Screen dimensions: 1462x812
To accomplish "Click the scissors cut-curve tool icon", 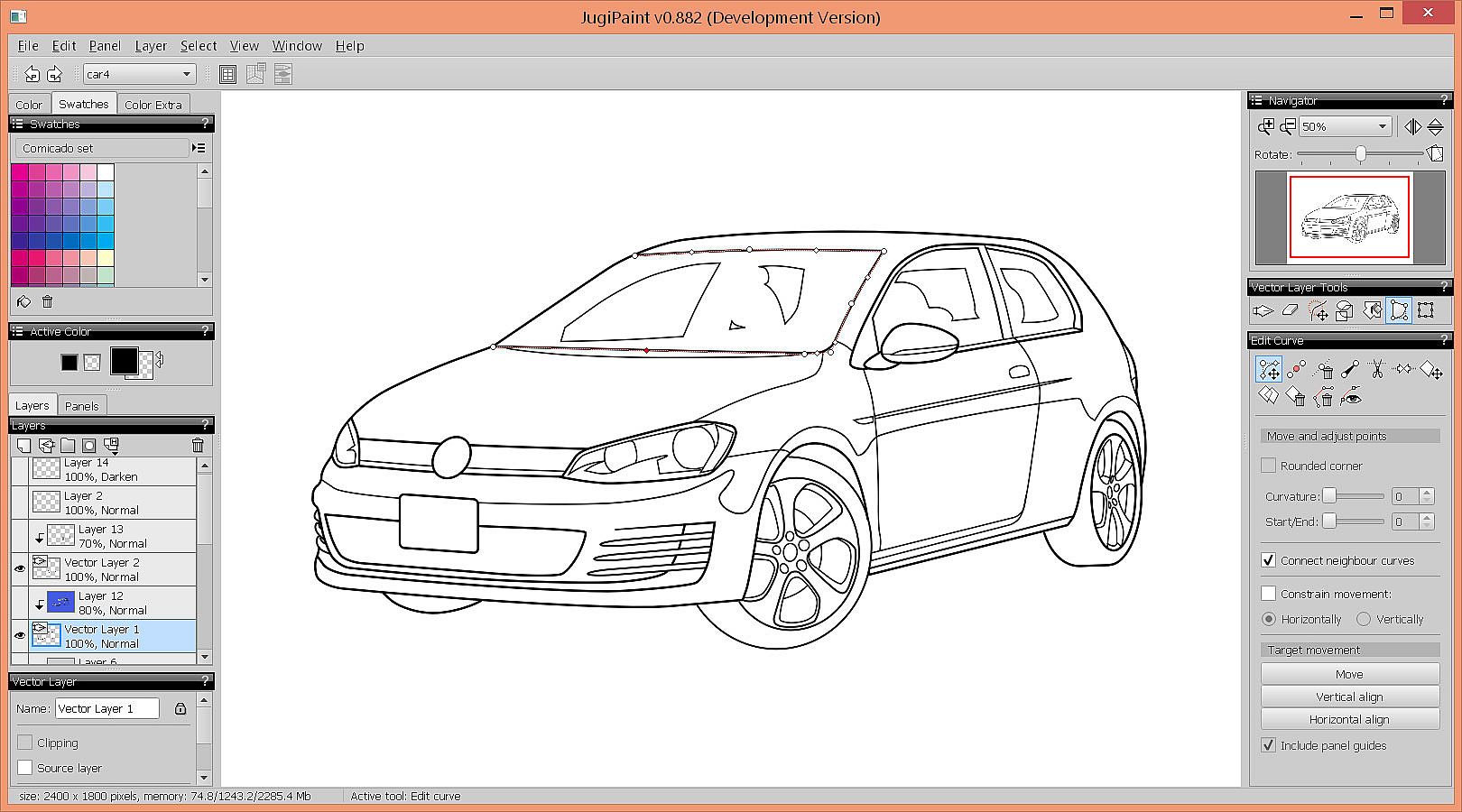I will (x=1376, y=369).
